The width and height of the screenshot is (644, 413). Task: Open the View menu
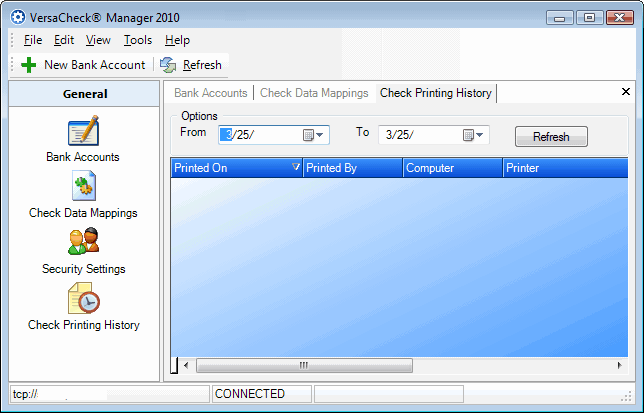(x=98, y=40)
